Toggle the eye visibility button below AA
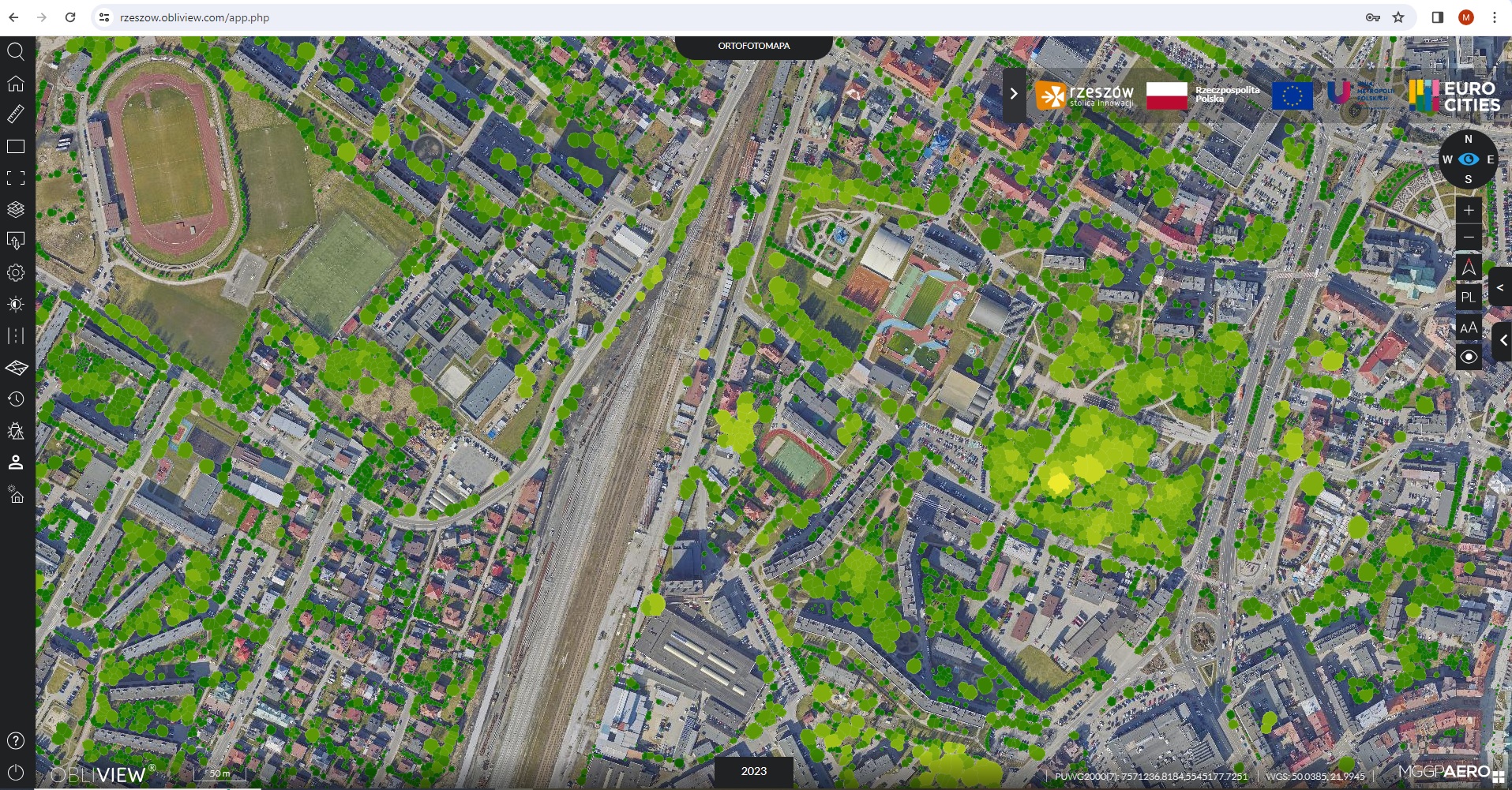 pos(1468,357)
